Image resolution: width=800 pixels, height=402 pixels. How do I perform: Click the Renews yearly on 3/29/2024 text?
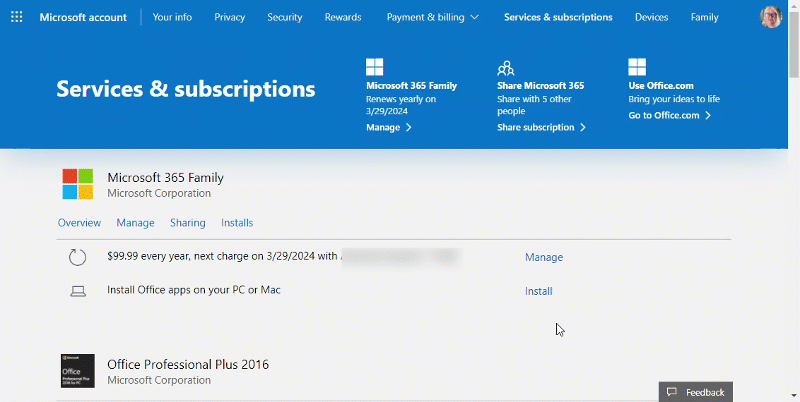coord(401,105)
